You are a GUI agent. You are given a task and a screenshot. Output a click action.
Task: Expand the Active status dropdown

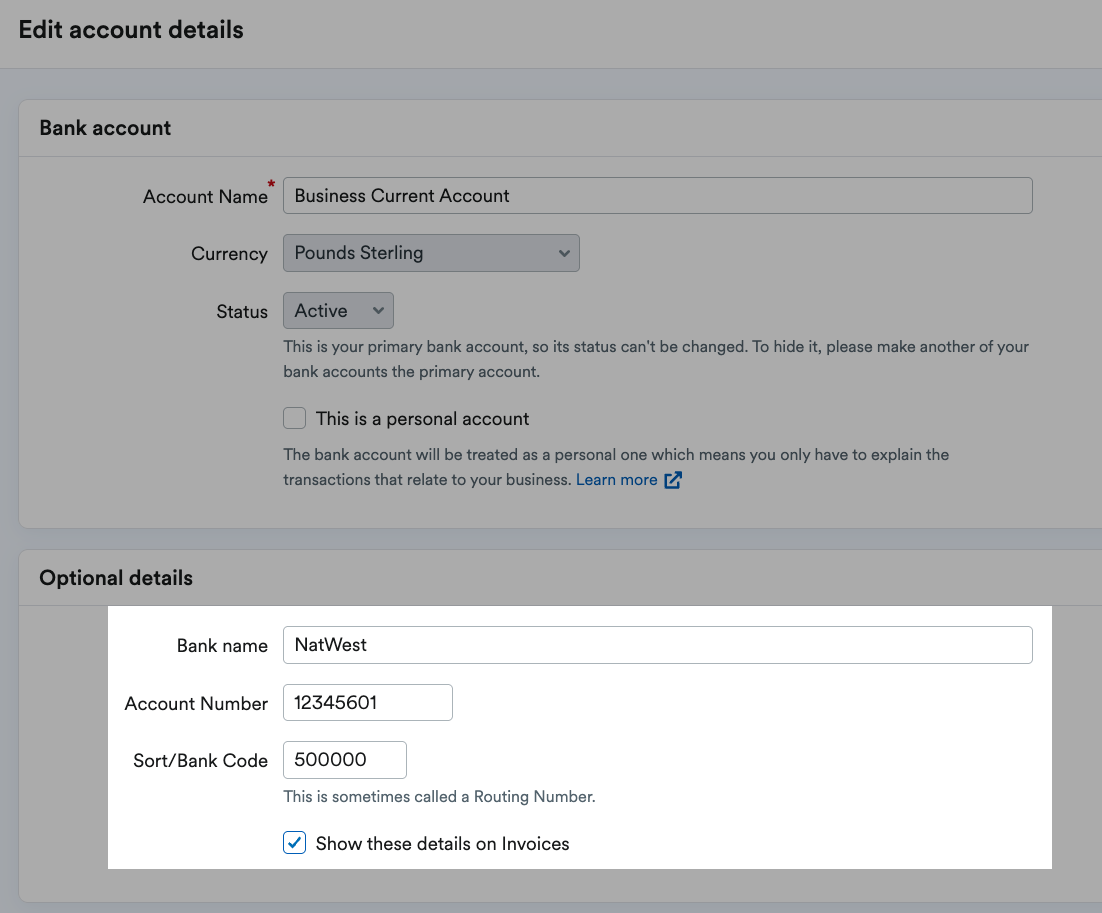(x=337, y=310)
